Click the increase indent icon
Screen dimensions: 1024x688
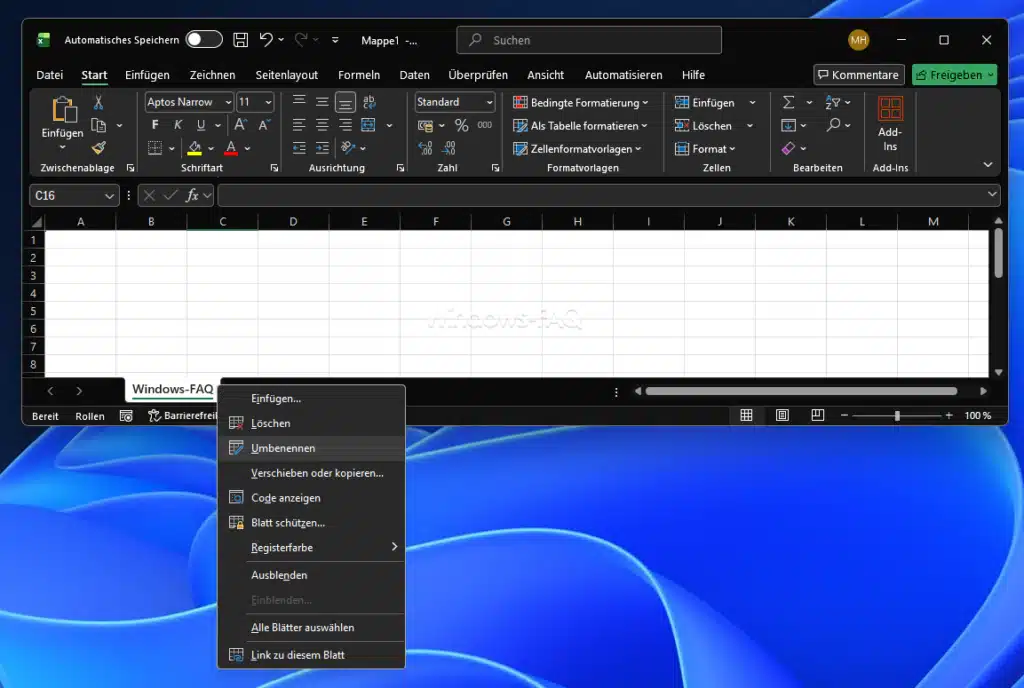point(322,148)
